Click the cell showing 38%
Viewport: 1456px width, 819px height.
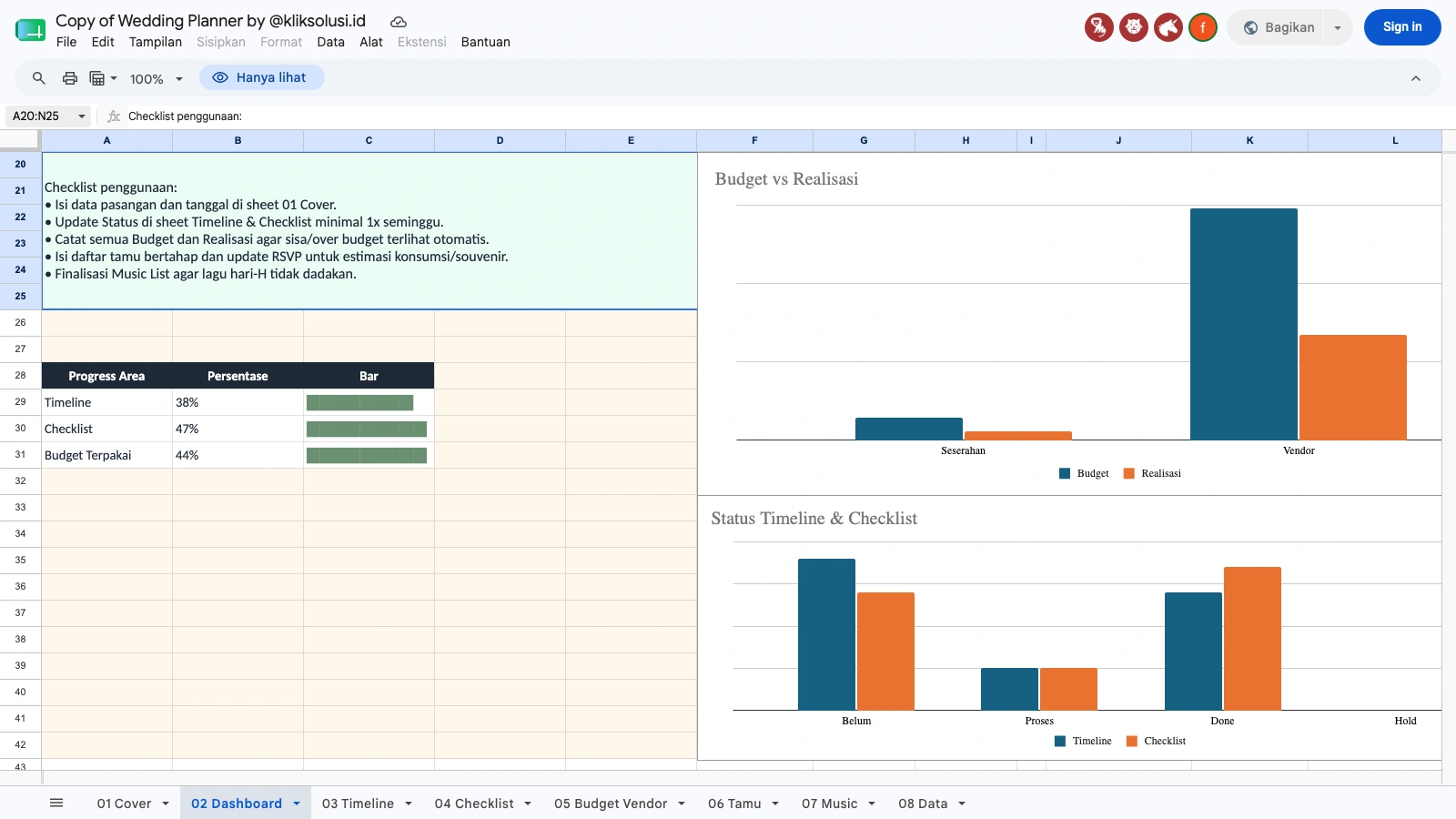click(x=238, y=402)
